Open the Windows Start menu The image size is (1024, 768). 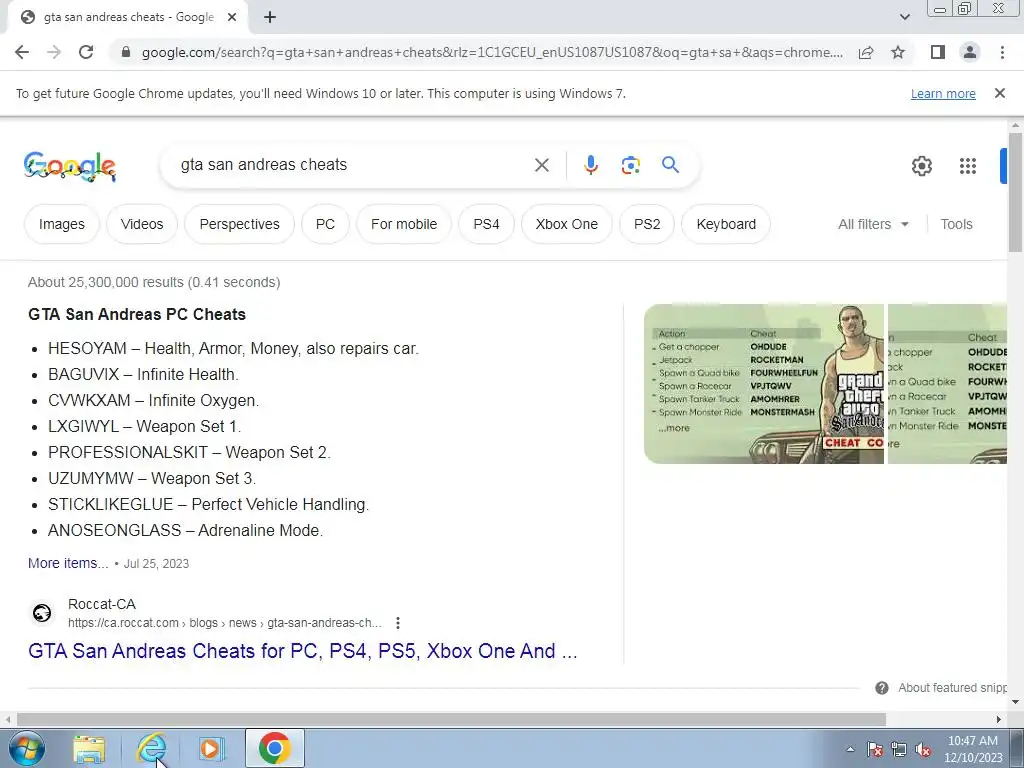tap(27, 748)
